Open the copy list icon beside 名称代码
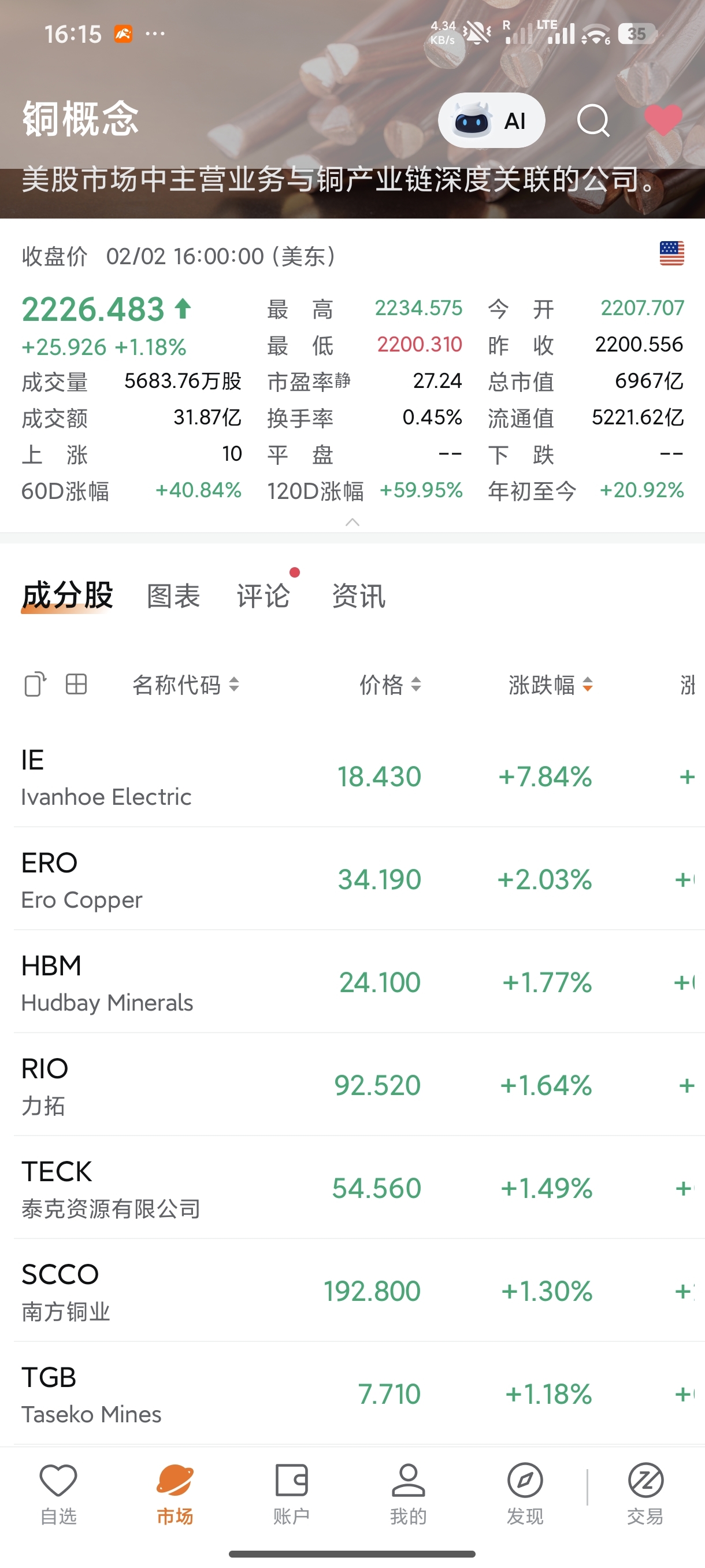Image resolution: width=705 pixels, height=1568 pixels. (x=35, y=684)
